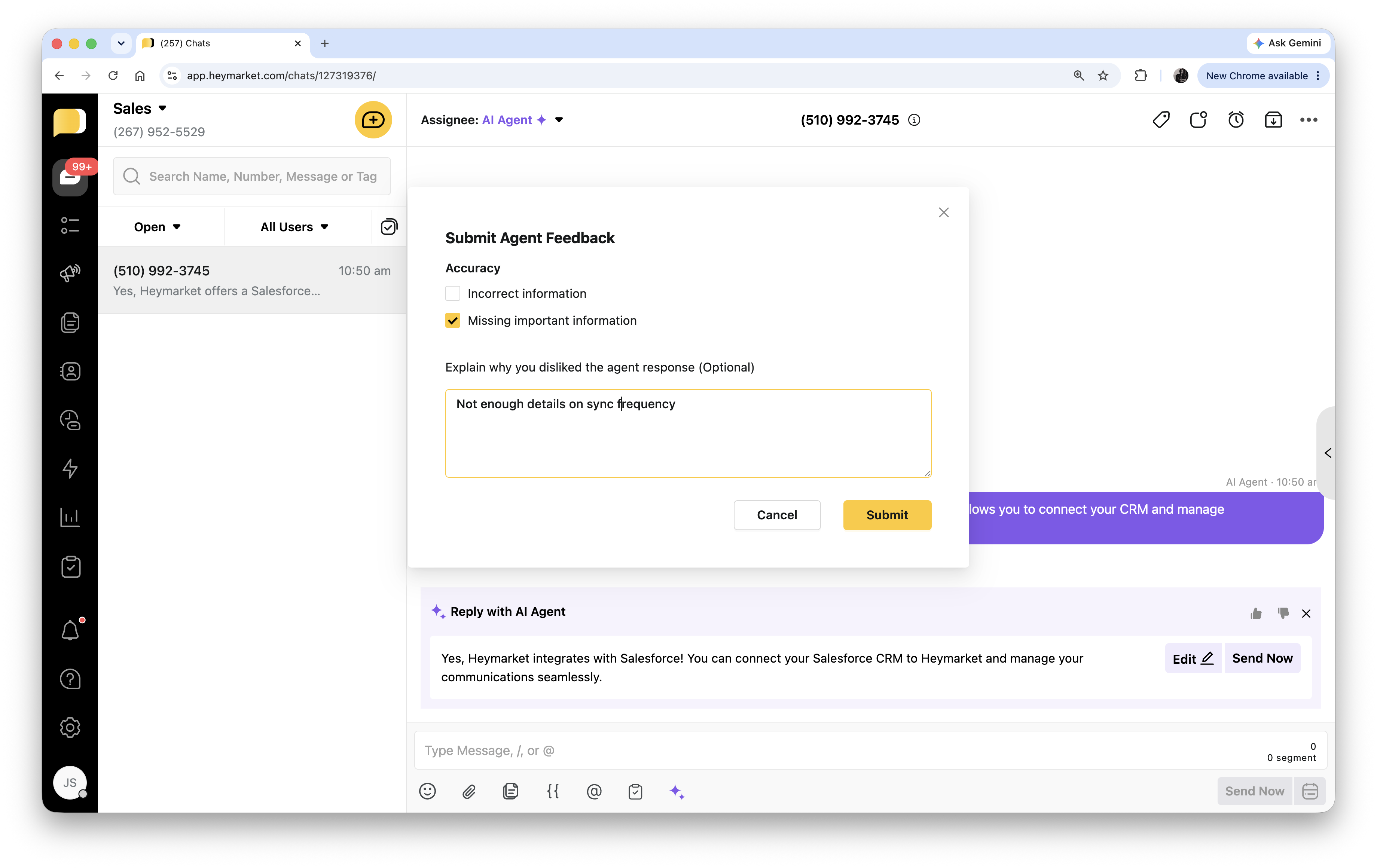Viewport: 1377px width, 868px height.
Task: Open the tag icon in chat header
Action: coord(1161,120)
